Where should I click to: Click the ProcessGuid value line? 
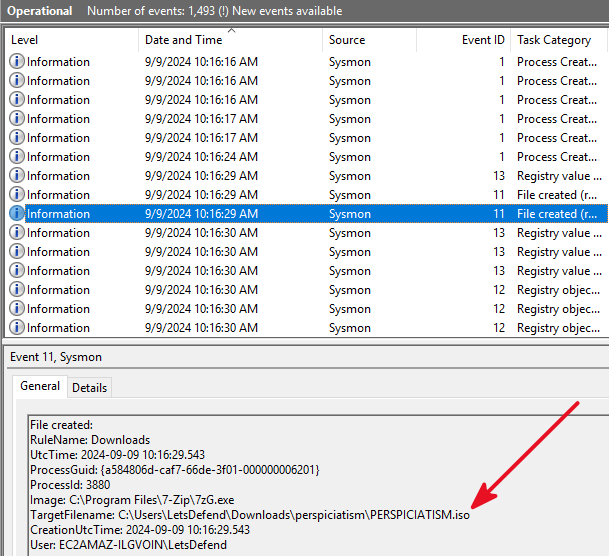(x=175, y=470)
